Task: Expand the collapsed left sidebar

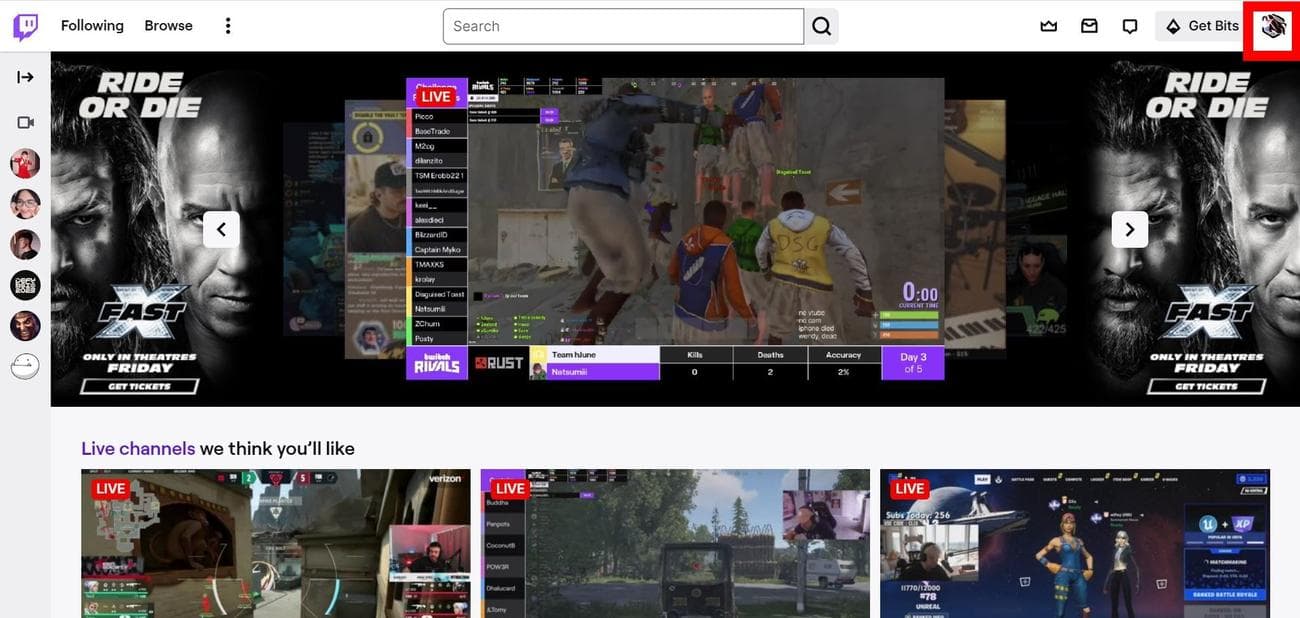Action: point(25,77)
